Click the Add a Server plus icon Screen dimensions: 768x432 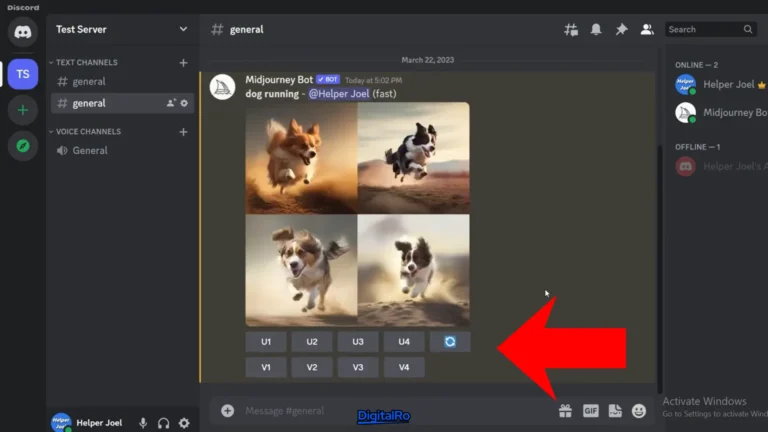click(22, 109)
